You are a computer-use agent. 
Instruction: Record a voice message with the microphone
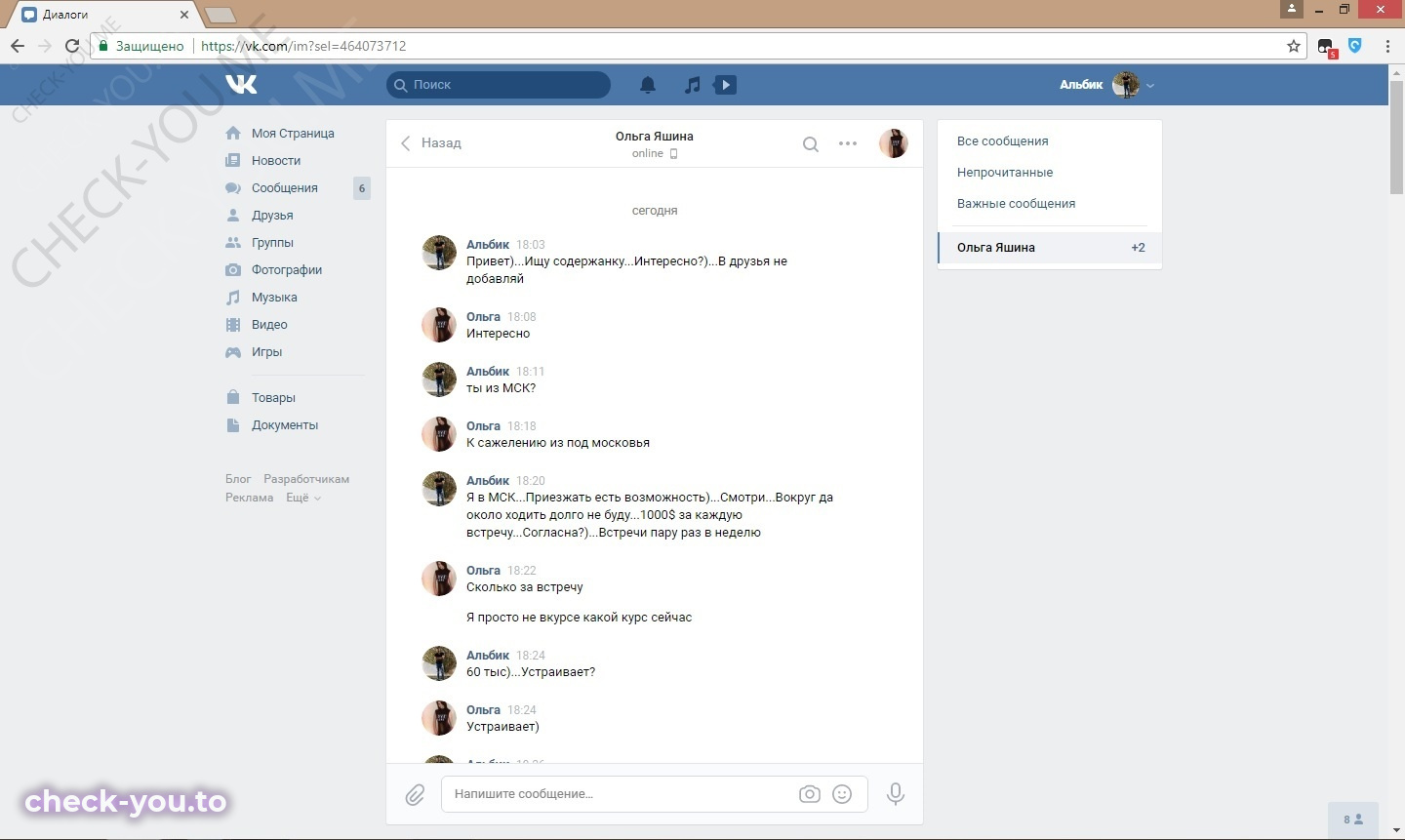(895, 794)
